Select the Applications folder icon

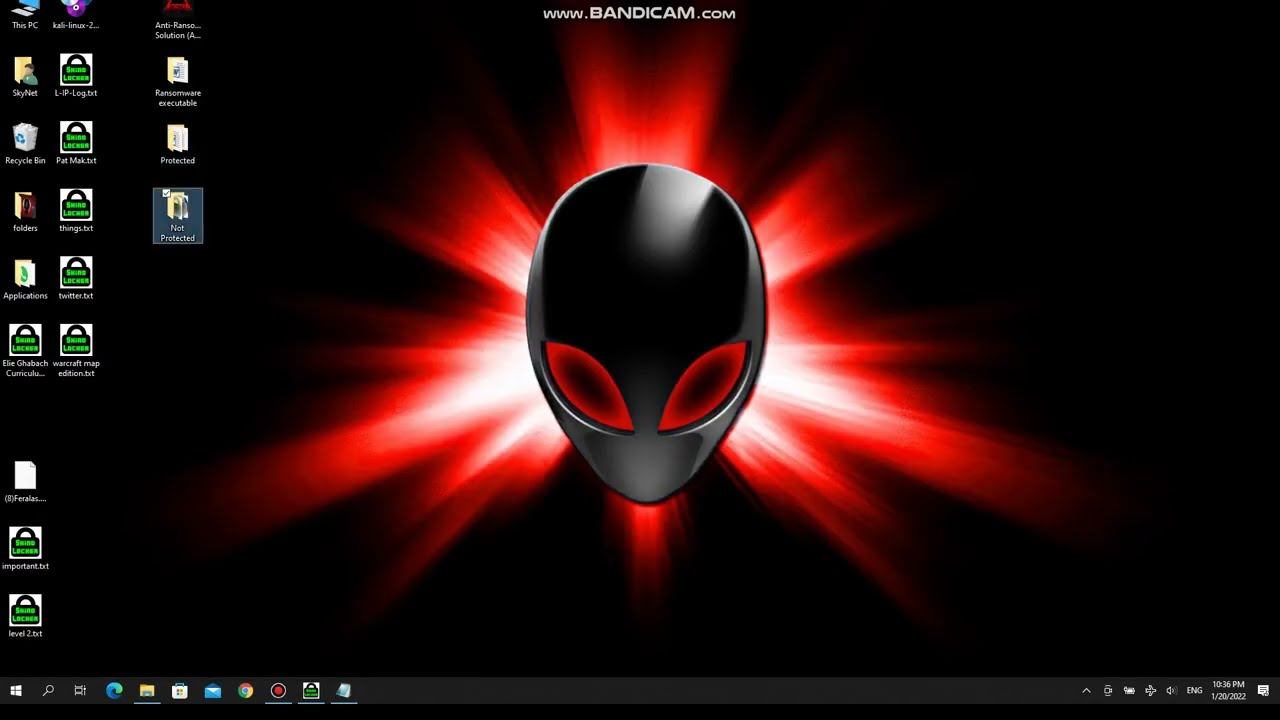25,279
